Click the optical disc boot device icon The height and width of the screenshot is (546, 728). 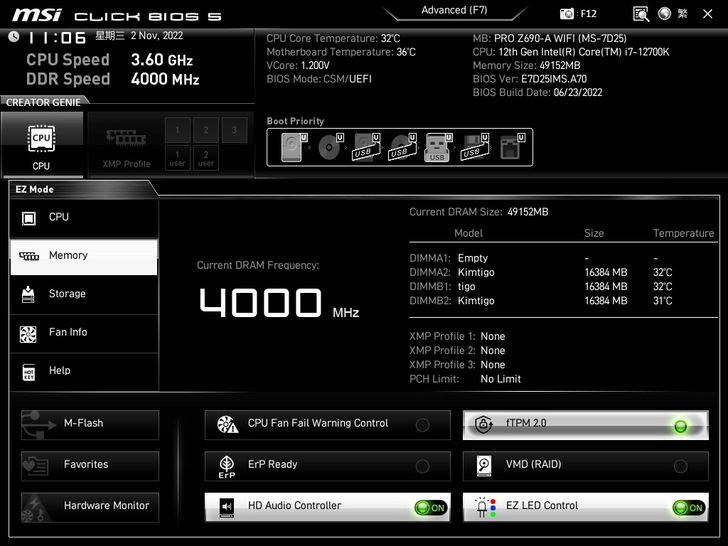pos(330,147)
